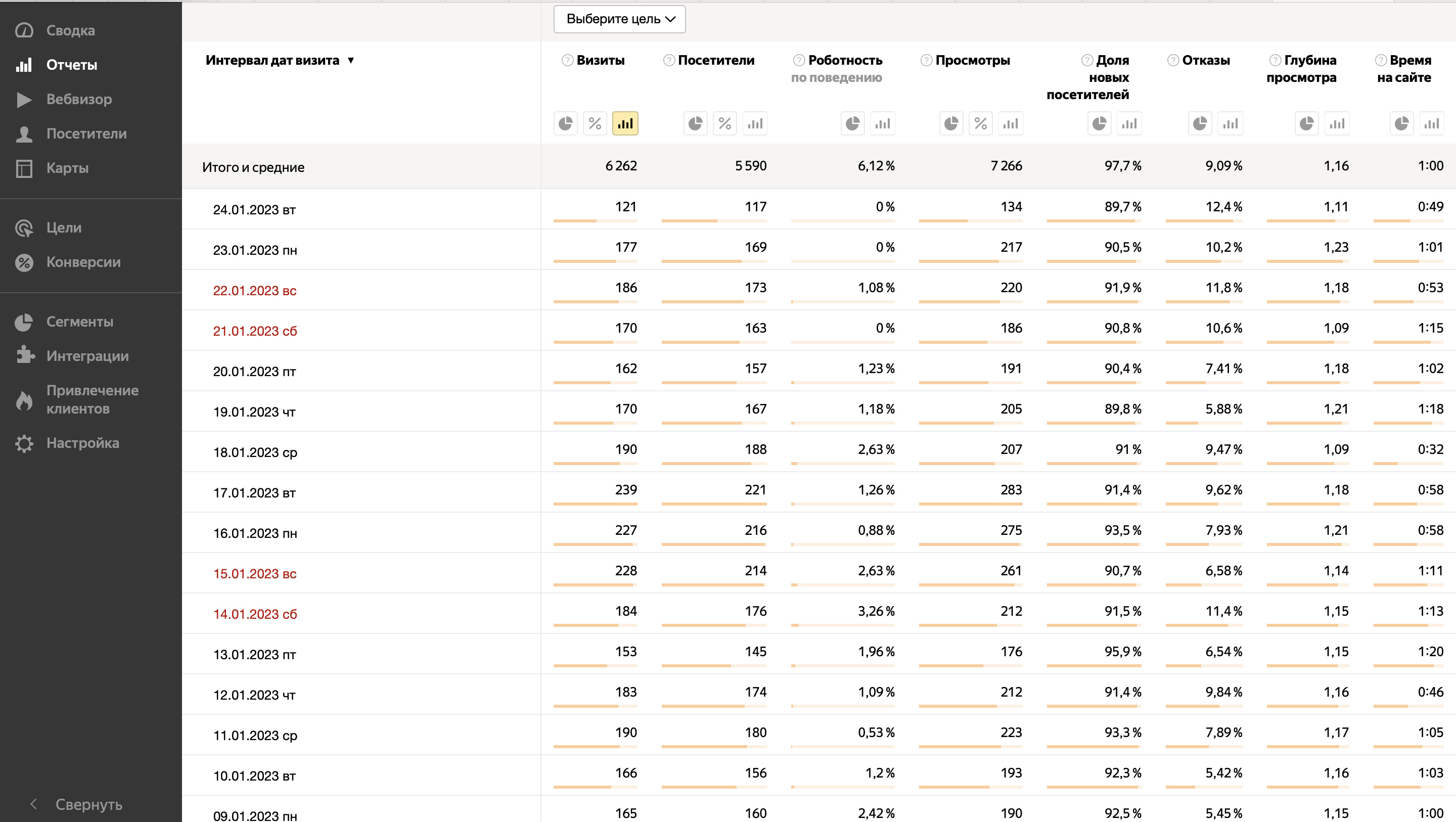Select pie chart view for Просмотры
This screenshot has height=822, width=1456.
951,123
